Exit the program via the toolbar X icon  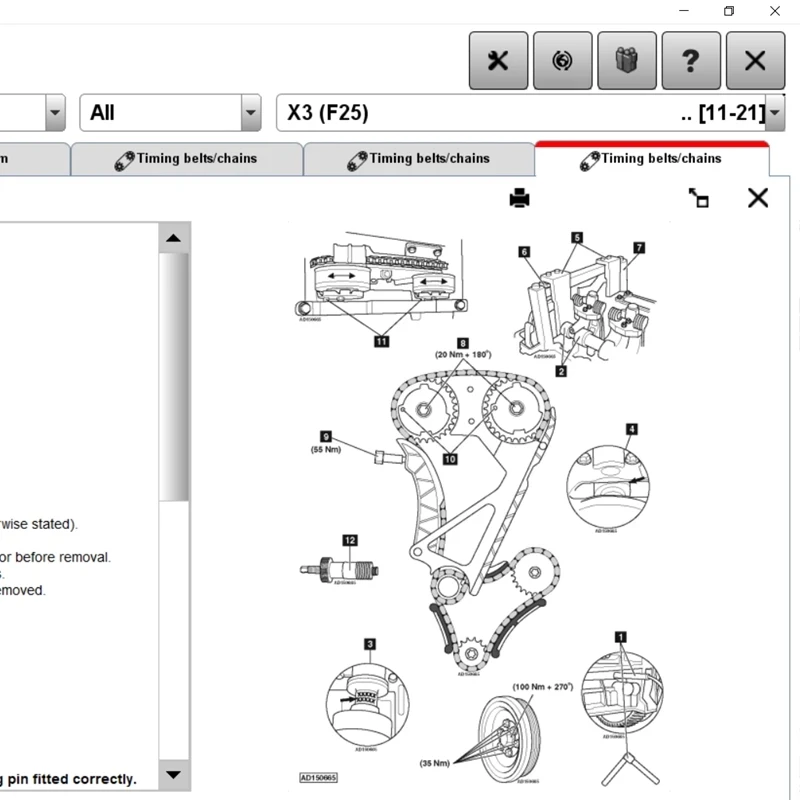click(x=755, y=60)
